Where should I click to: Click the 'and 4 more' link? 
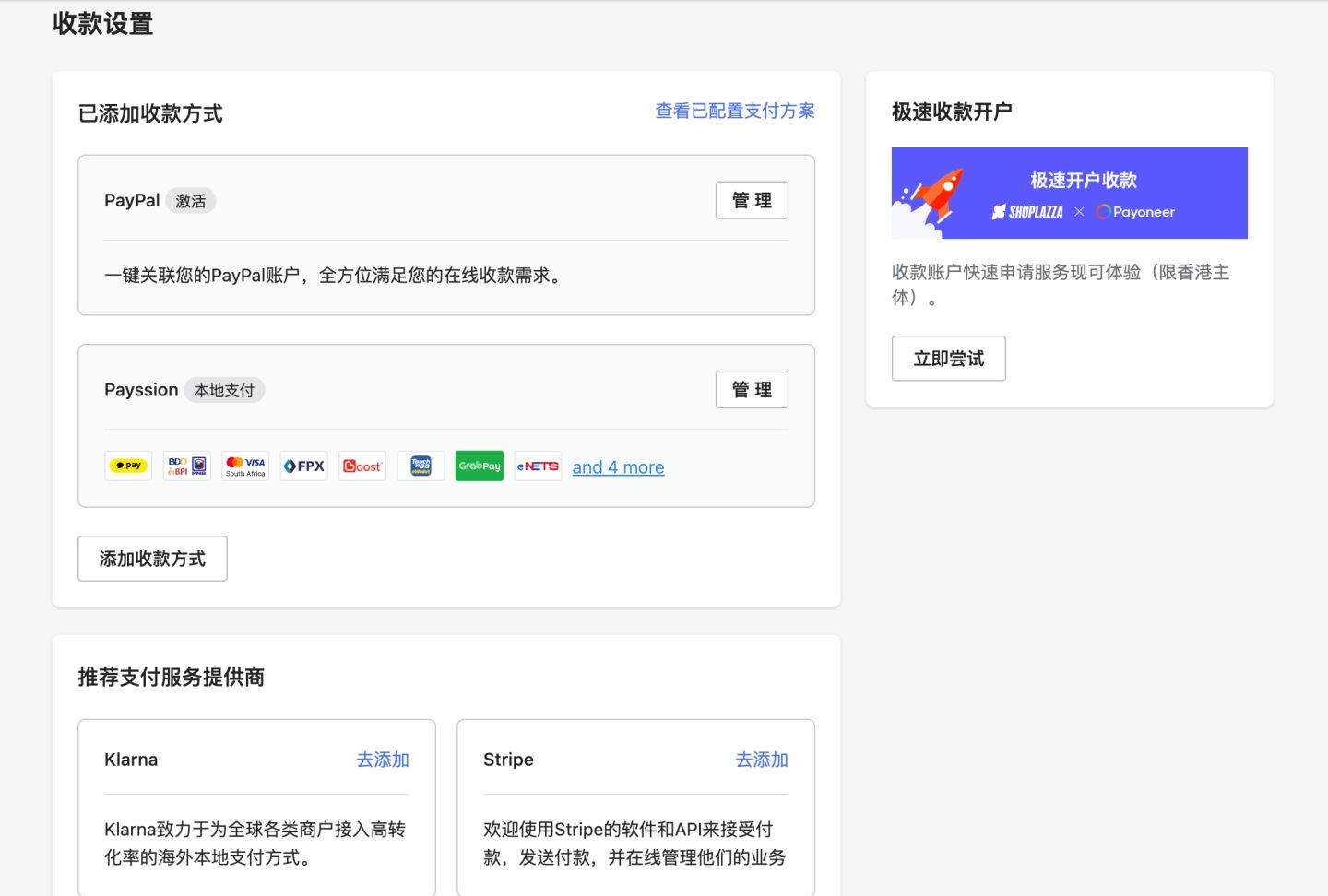coord(618,467)
